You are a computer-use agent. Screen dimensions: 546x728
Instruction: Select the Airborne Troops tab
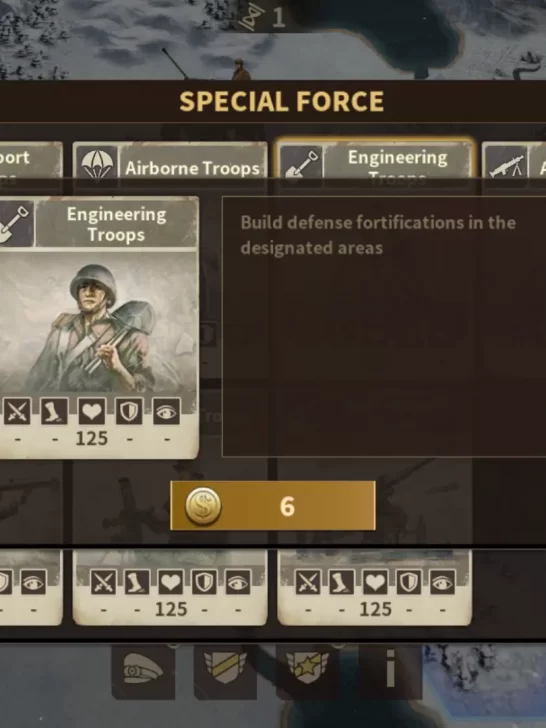pos(170,164)
